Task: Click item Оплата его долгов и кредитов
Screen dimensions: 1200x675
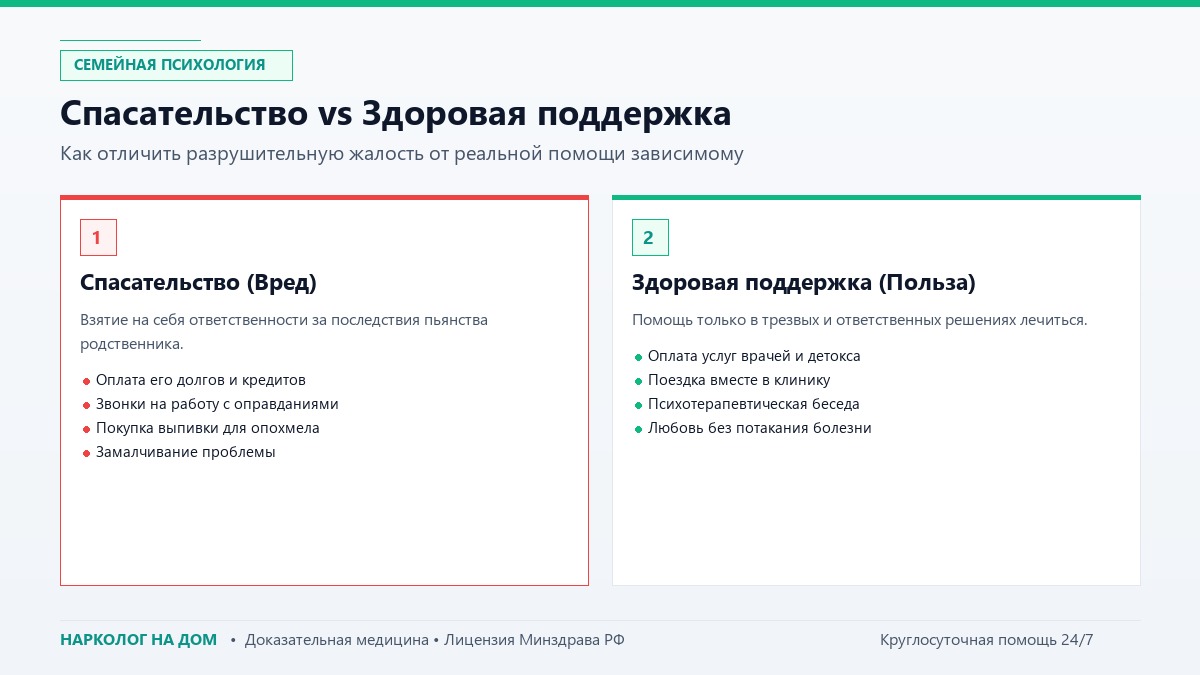Action: pyautogui.click(x=200, y=380)
